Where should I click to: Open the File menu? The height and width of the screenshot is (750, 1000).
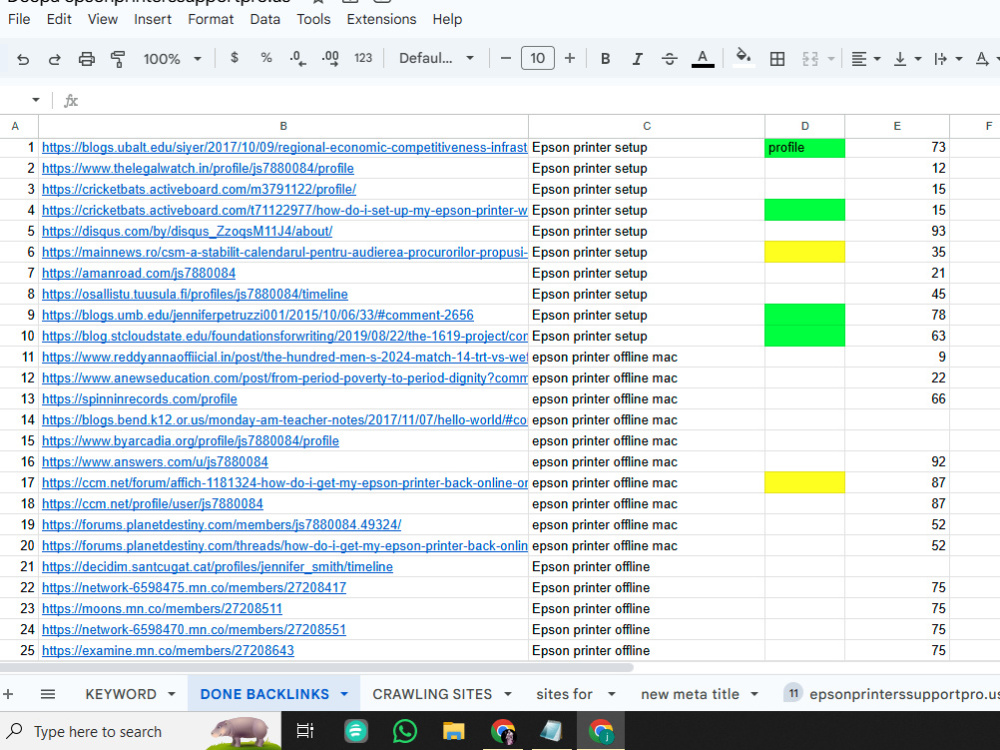click(19, 19)
